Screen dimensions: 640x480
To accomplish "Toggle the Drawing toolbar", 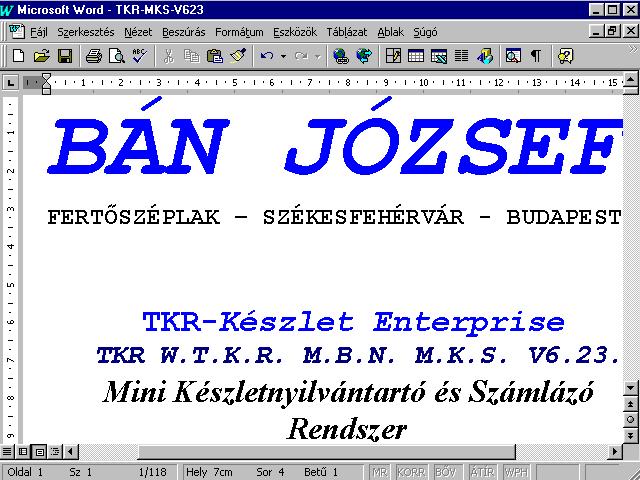I will [485, 56].
